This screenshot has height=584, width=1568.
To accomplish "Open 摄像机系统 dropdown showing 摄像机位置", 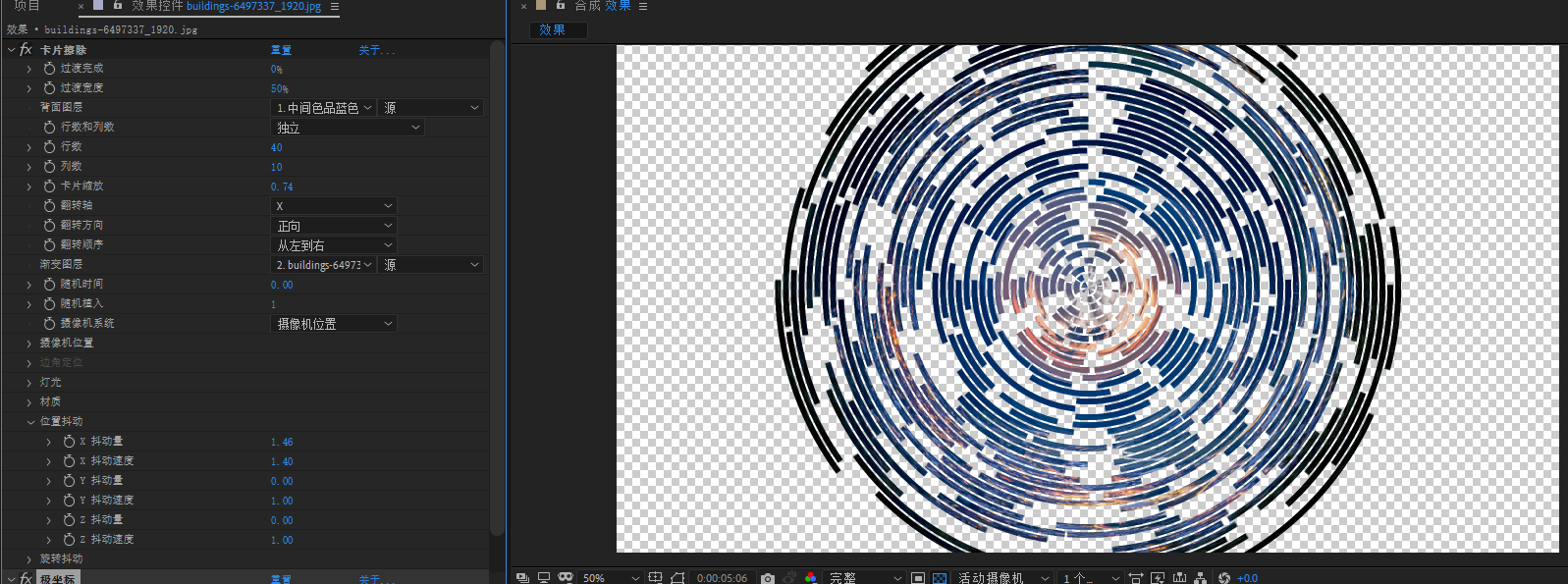I will pyautogui.click(x=333, y=324).
